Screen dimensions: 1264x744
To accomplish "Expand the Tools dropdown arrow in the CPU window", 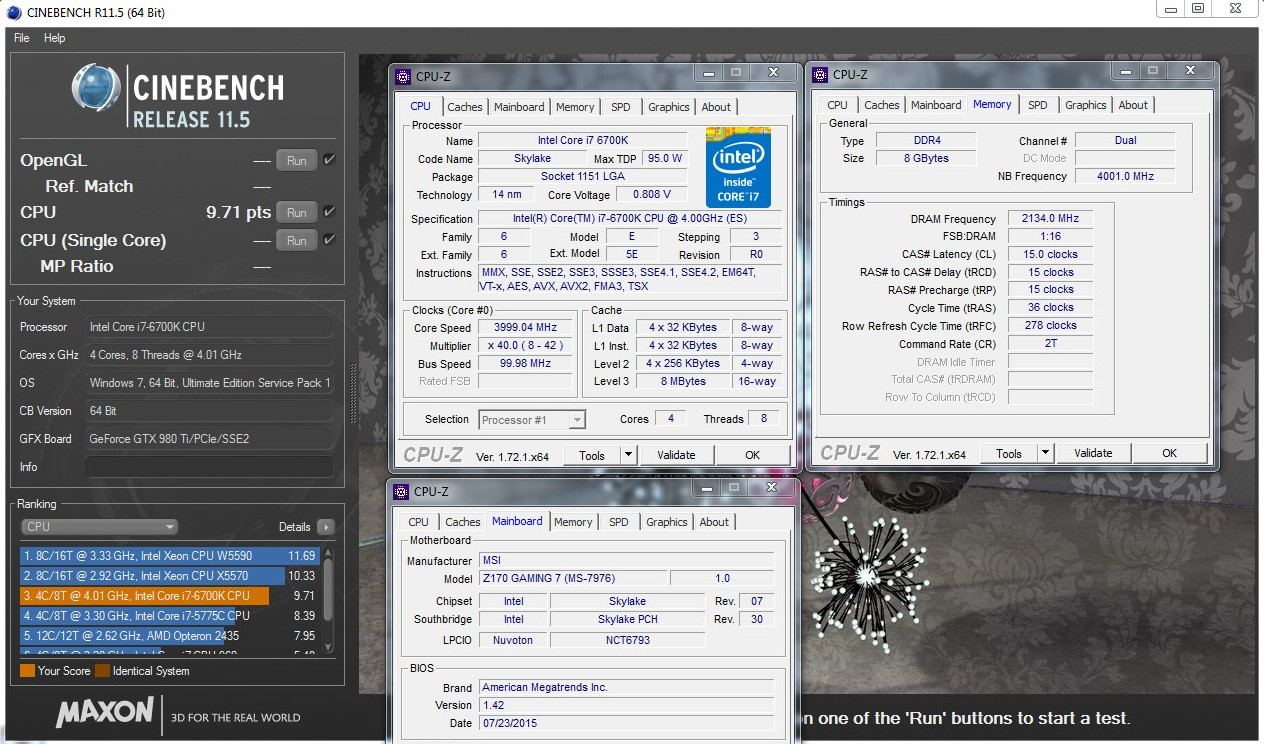I will (x=628, y=455).
